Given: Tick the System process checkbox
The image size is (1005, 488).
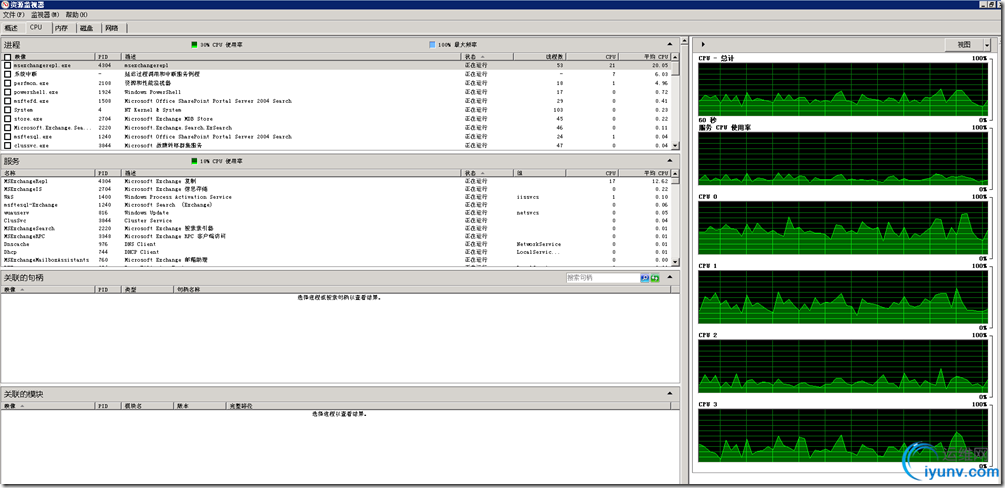Looking at the screenshot, I should pyautogui.click(x=8, y=110).
